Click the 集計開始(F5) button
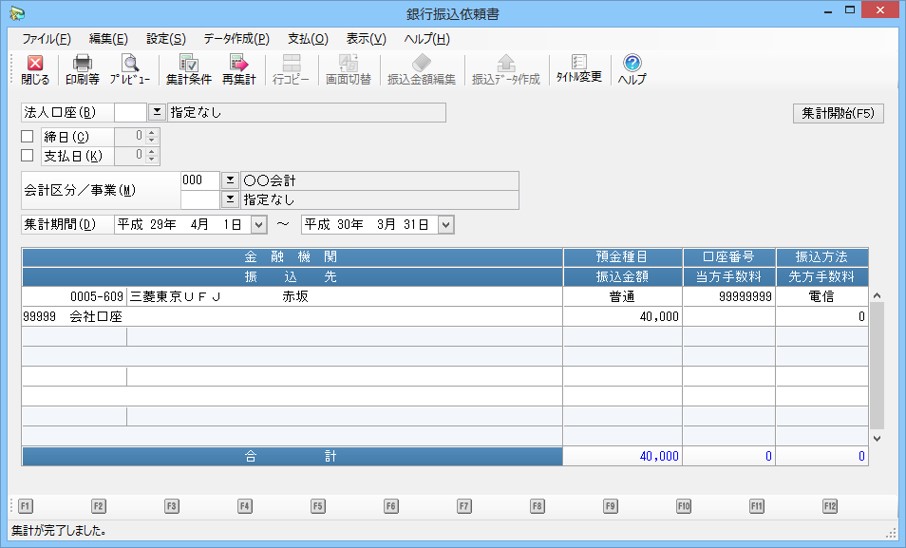This screenshot has width=906, height=548. pyautogui.click(x=838, y=113)
